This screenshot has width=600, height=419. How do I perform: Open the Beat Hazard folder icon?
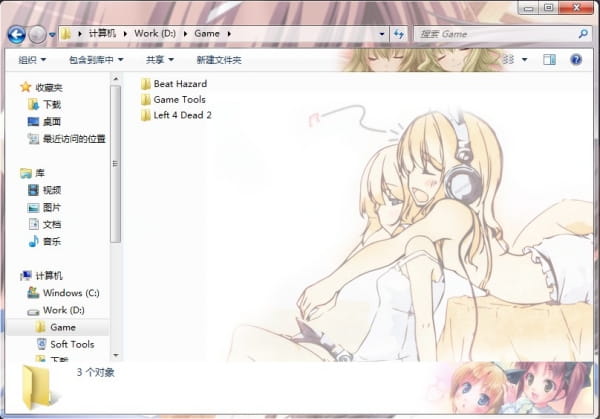(145, 84)
